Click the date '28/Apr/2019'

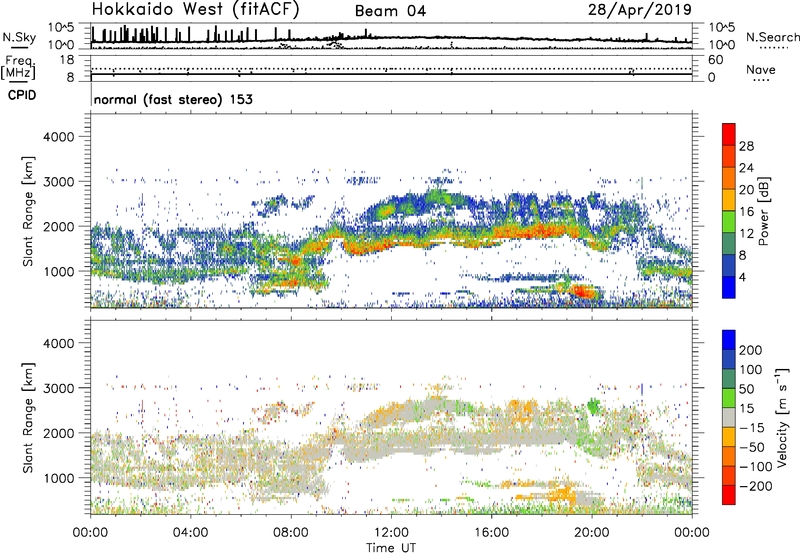tap(640, 10)
